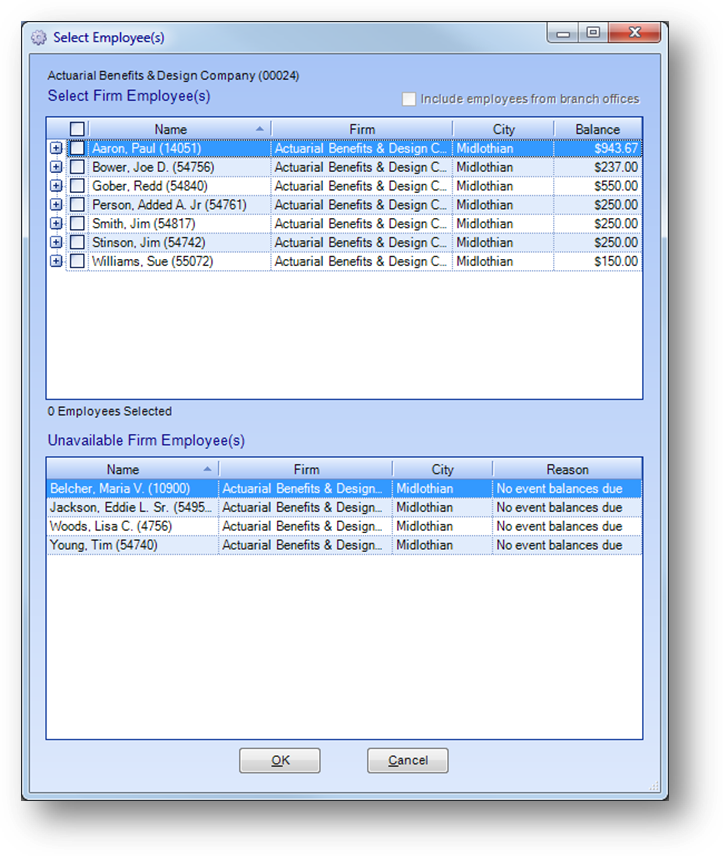Select the name Smith, Jim (54817)
Screen dimensions: 723x856
(144, 224)
